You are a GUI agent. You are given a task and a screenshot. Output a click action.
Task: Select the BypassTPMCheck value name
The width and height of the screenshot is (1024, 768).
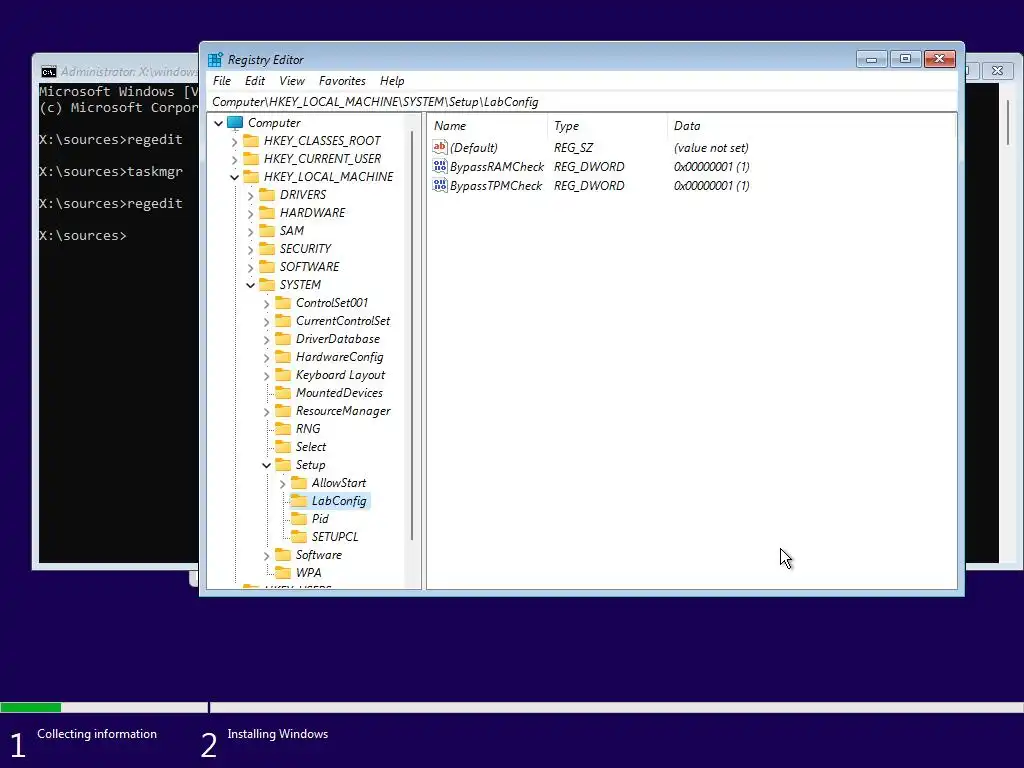496,185
